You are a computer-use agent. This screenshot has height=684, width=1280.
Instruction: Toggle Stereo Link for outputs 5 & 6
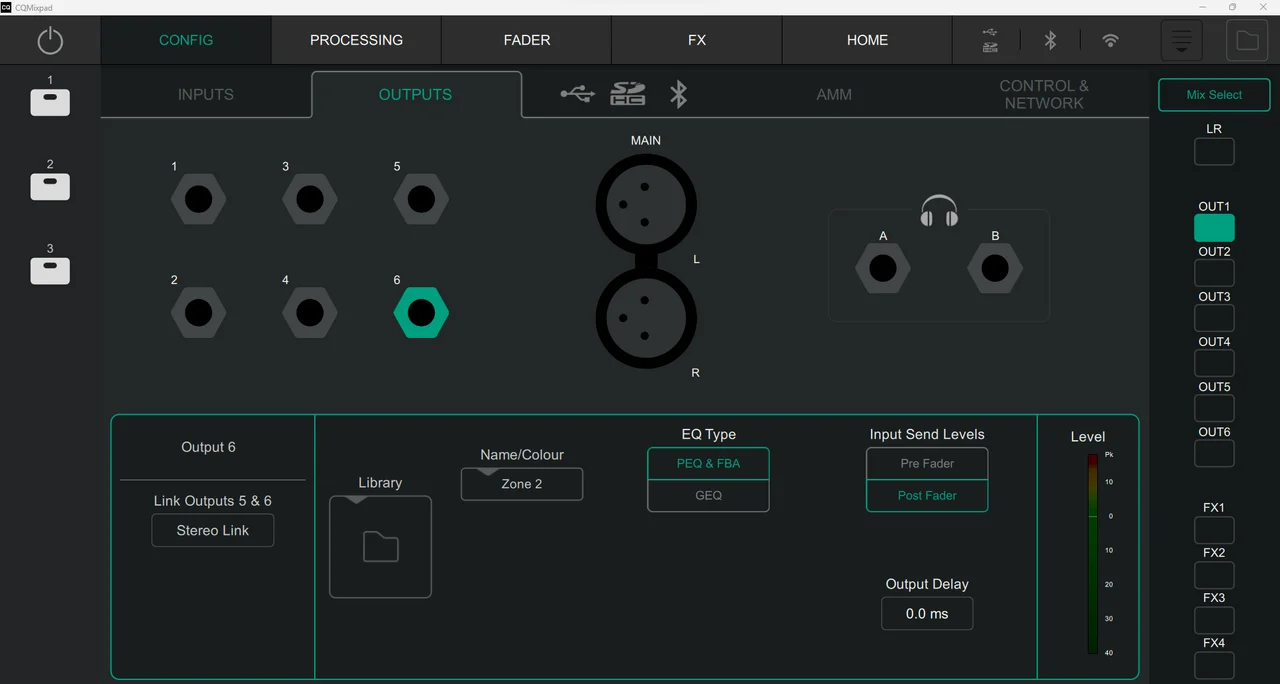pos(213,531)
